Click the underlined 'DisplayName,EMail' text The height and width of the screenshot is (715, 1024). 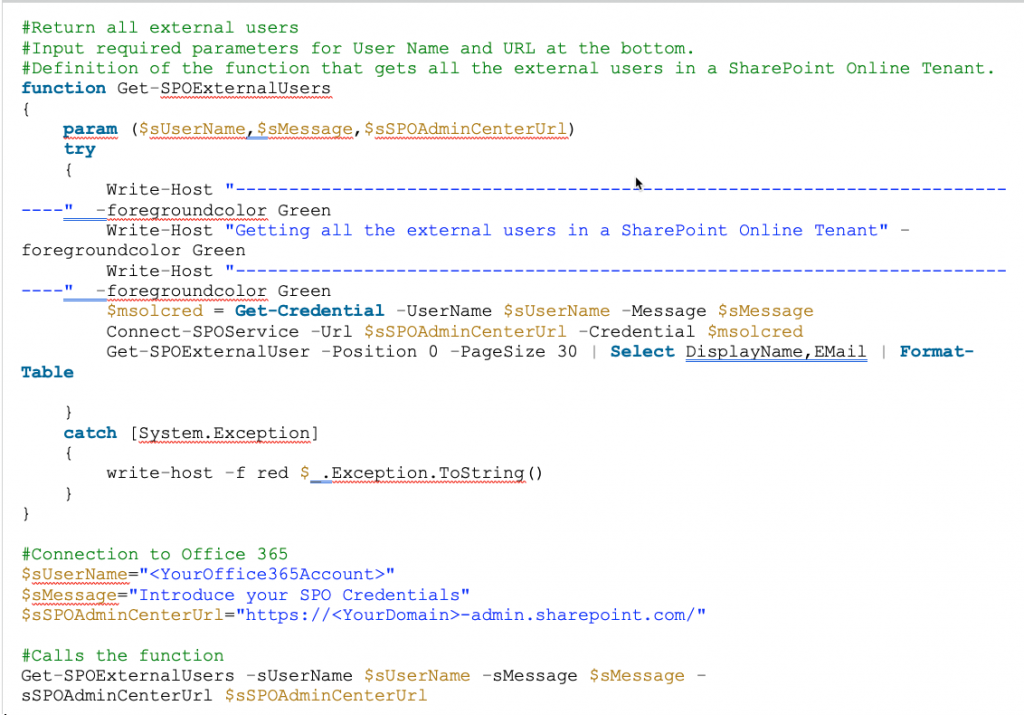click(776, 351)
